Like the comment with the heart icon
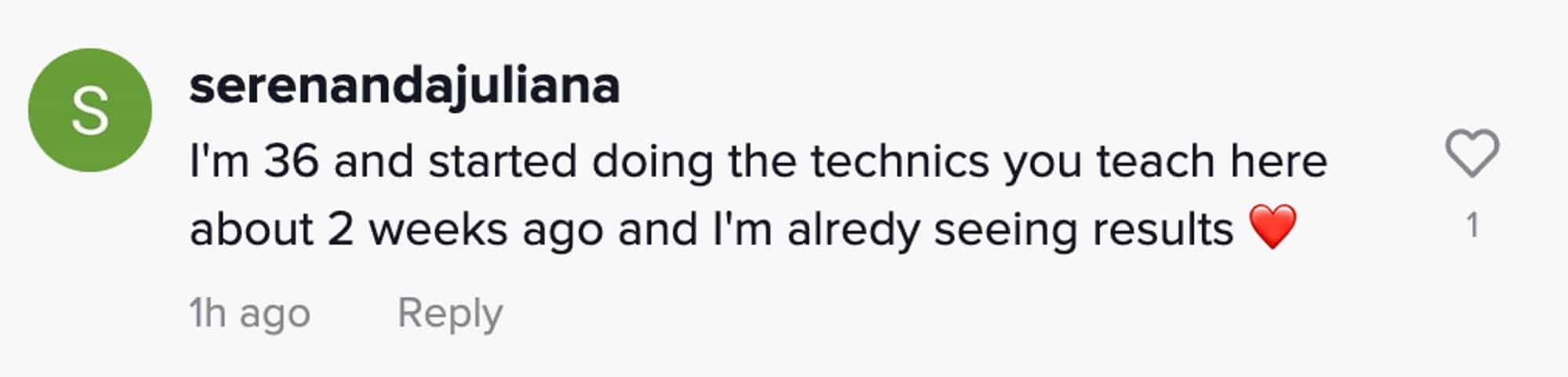Screen dimensions: 1568x377 1472,154
